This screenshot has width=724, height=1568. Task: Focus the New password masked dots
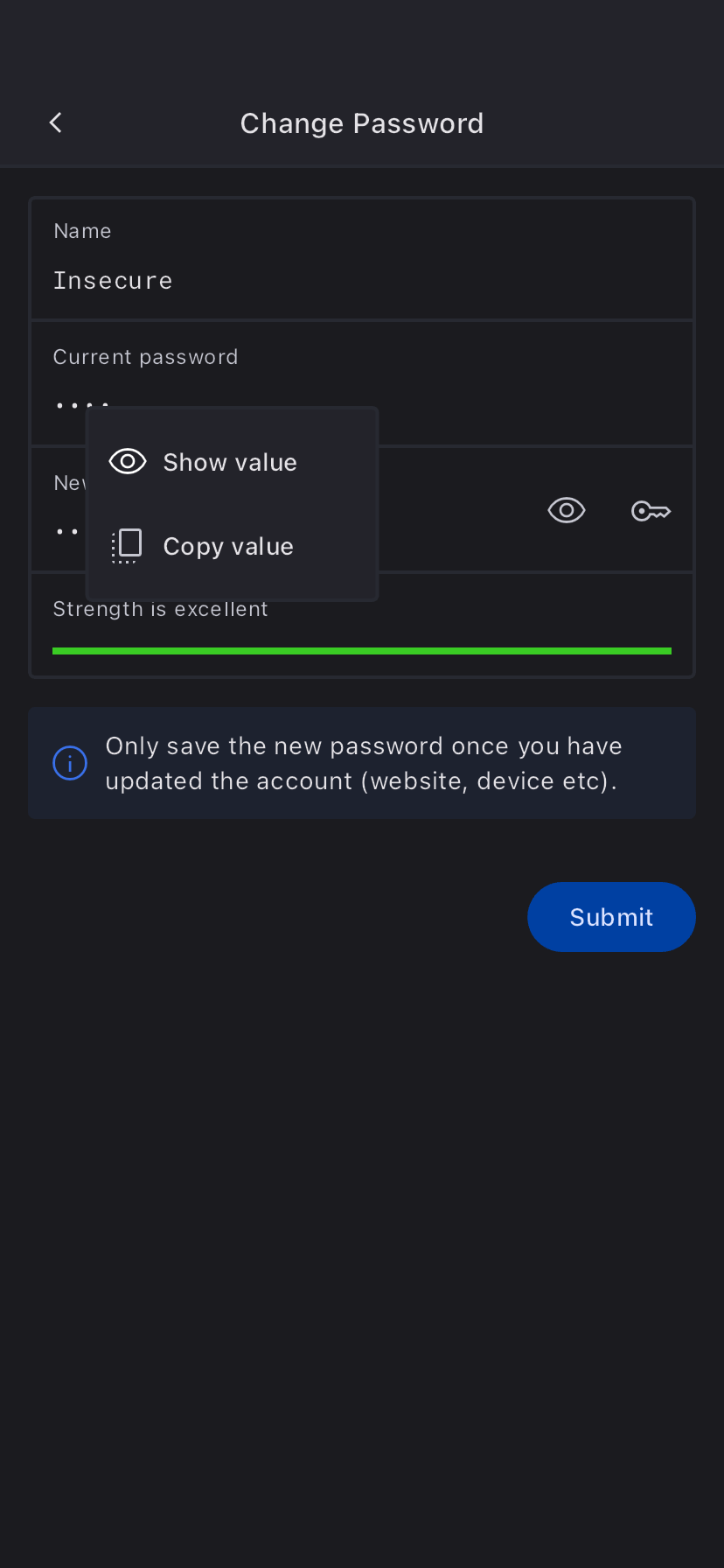(67, 531)
